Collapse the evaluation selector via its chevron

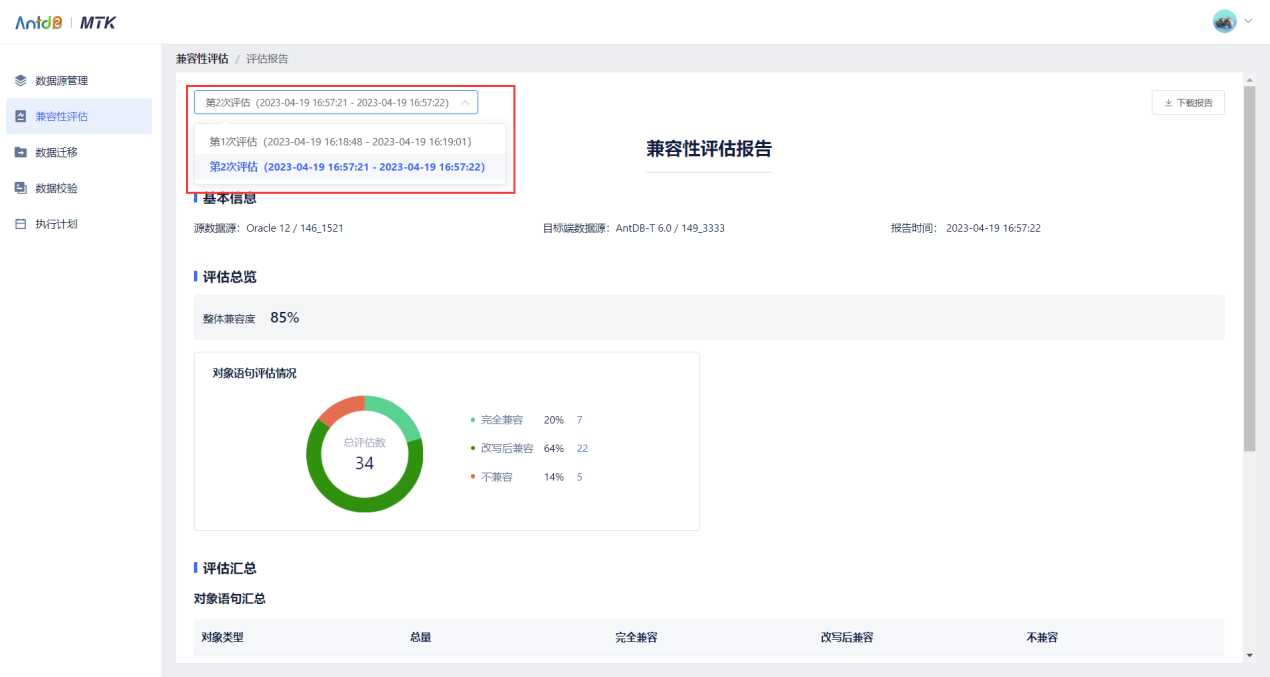464,101
